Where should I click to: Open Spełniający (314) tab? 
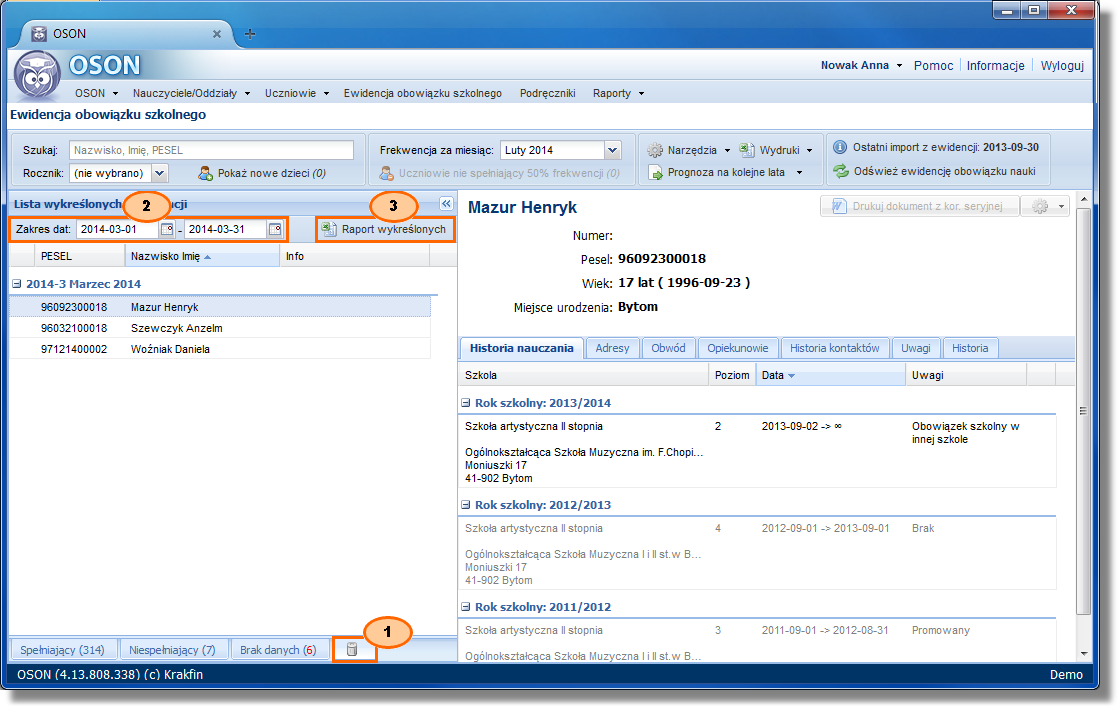point(62,650)
